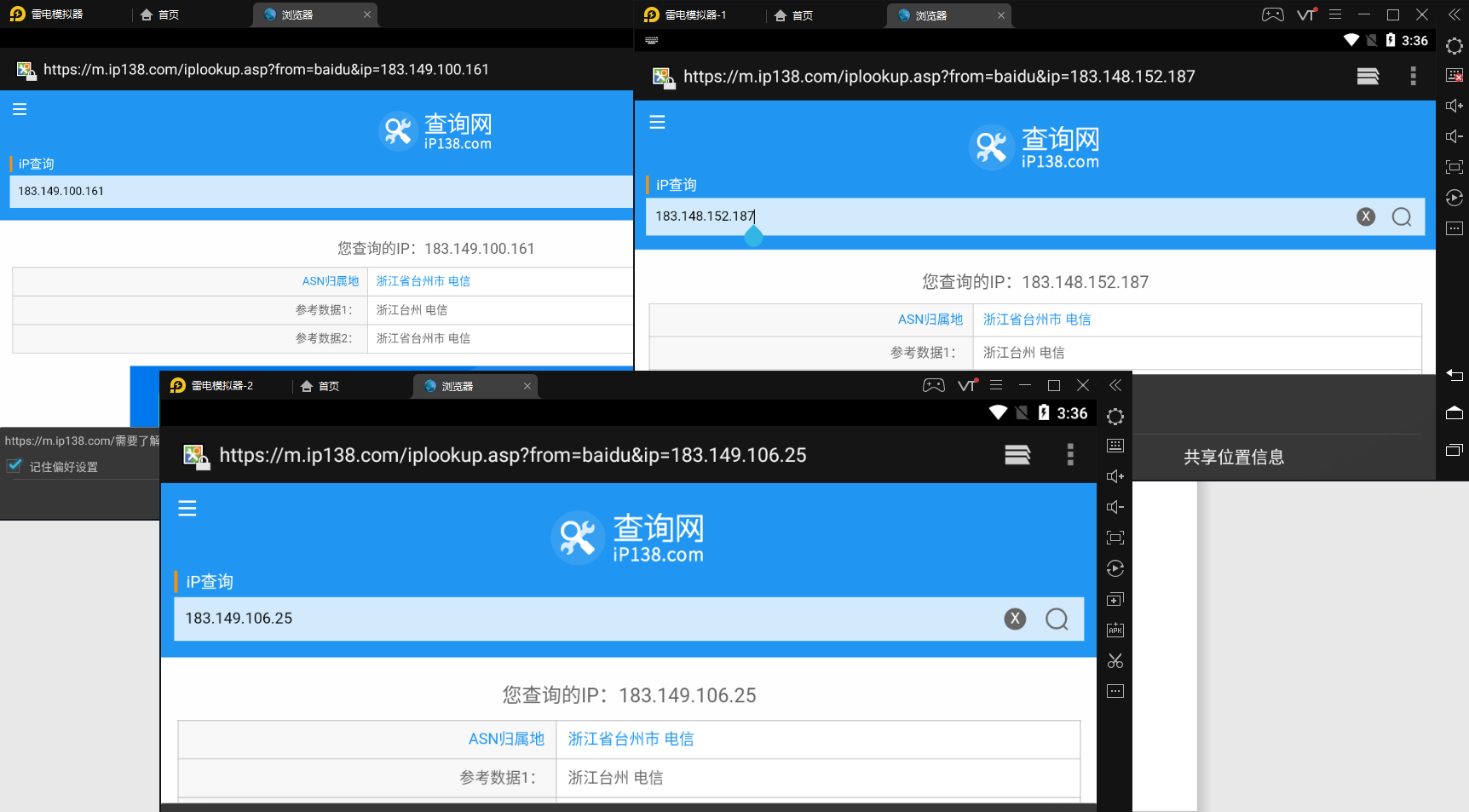Screen dimensions: 1469x812
Task: Open settings gear in 雷电模拟器-2 sidebar
Action: (x=1115, y=417)
